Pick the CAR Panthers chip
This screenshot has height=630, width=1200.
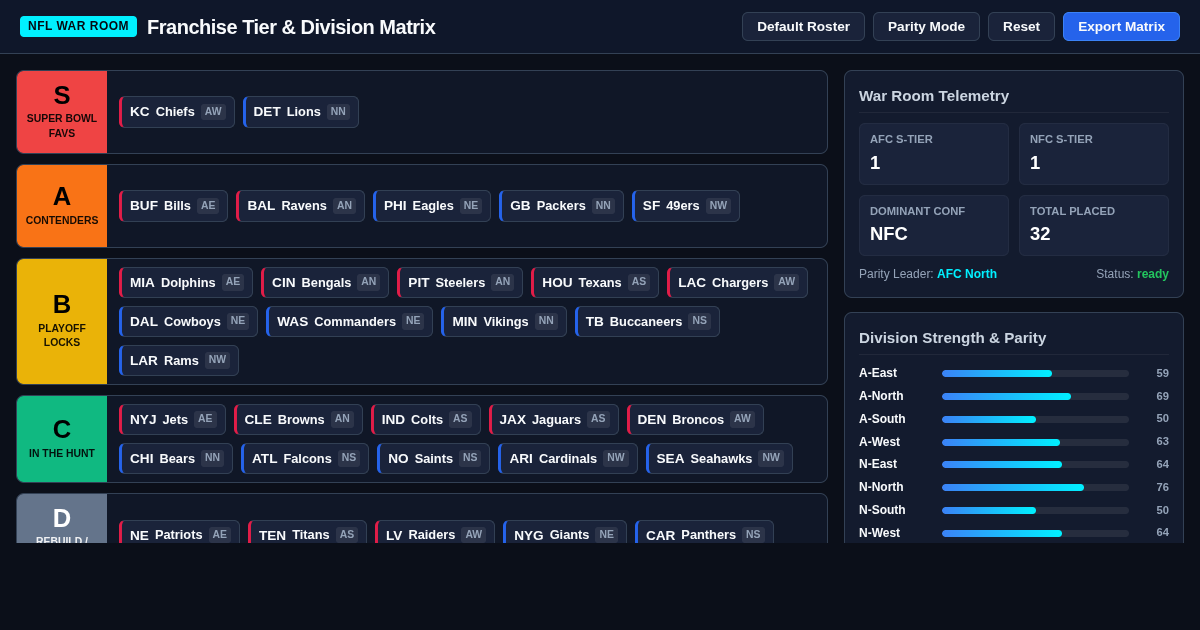704,534
